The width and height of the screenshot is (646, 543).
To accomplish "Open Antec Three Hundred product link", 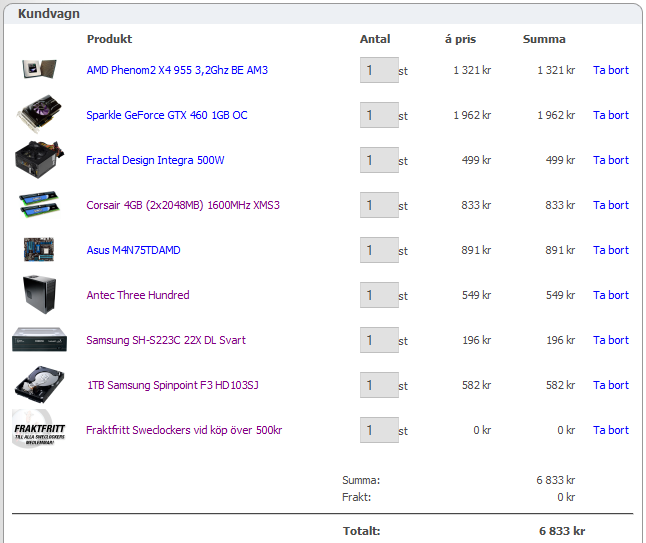I will (138, 295).
